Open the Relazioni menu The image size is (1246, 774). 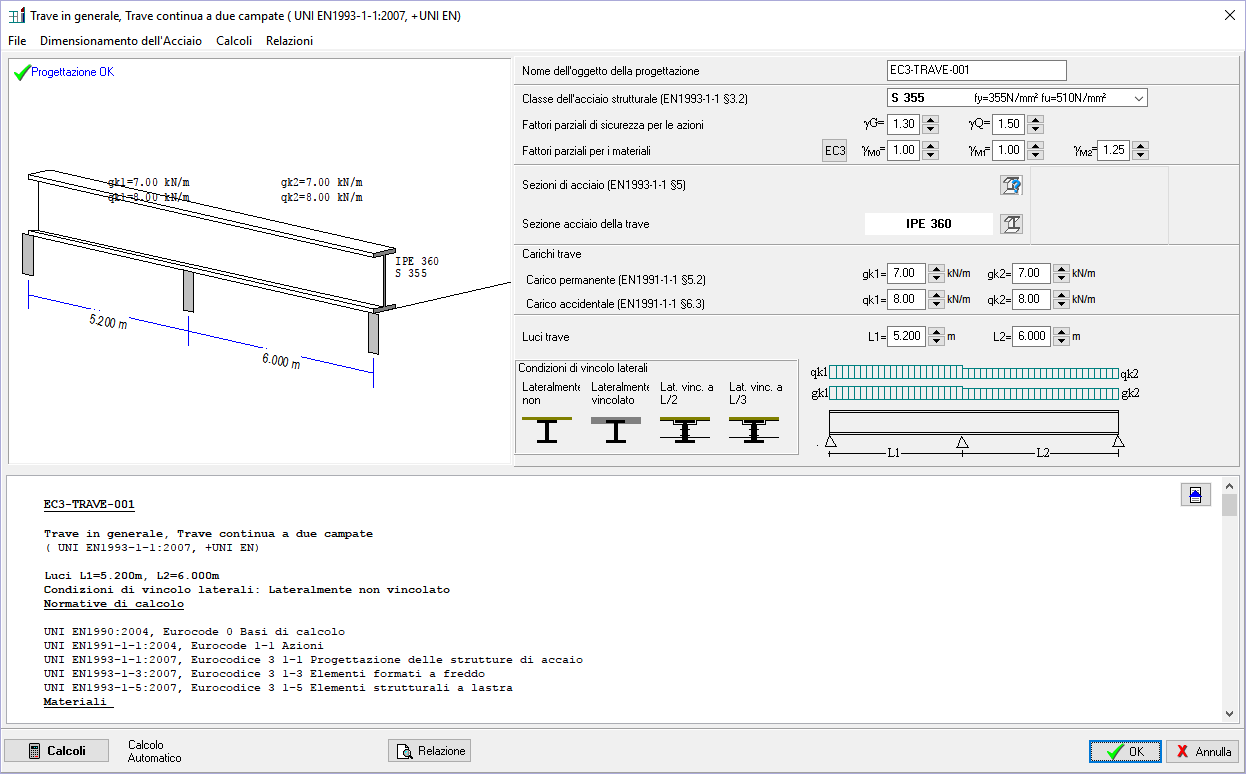[289, 41]
